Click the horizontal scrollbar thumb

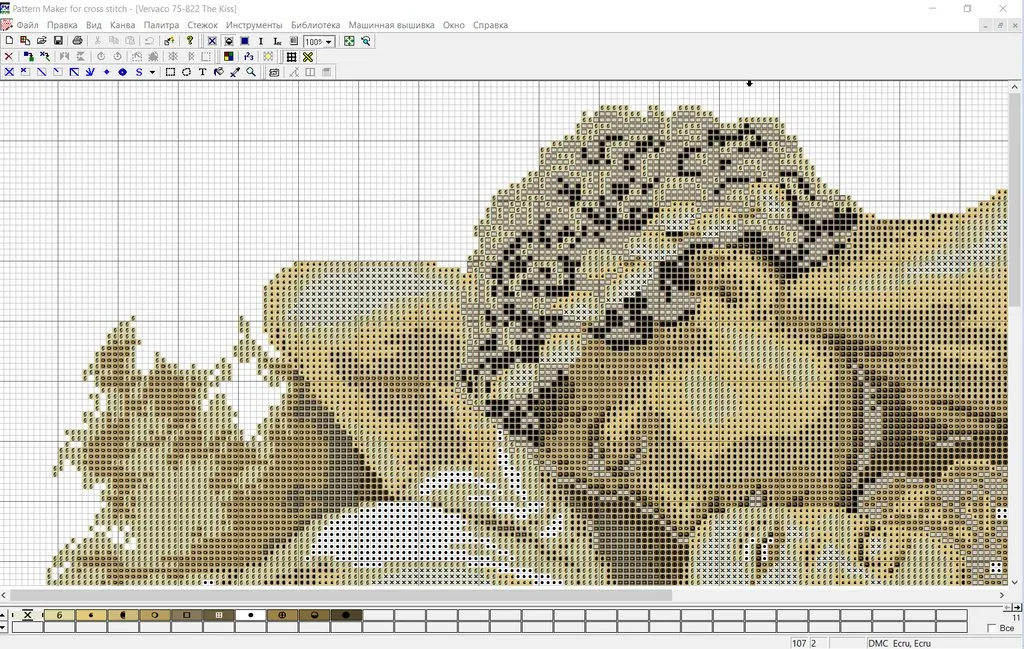340,595
